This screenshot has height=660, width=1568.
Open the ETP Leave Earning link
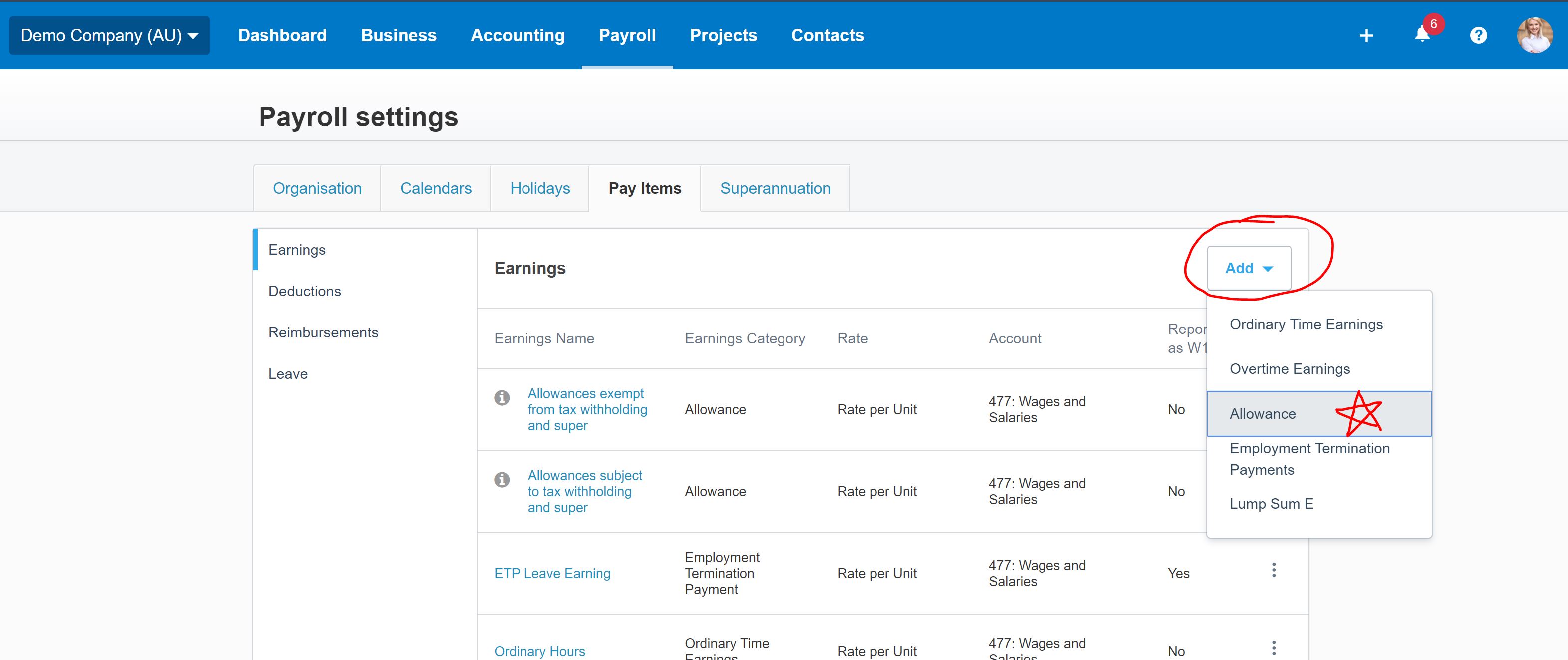pyautogui.click(x=552, y=573)
